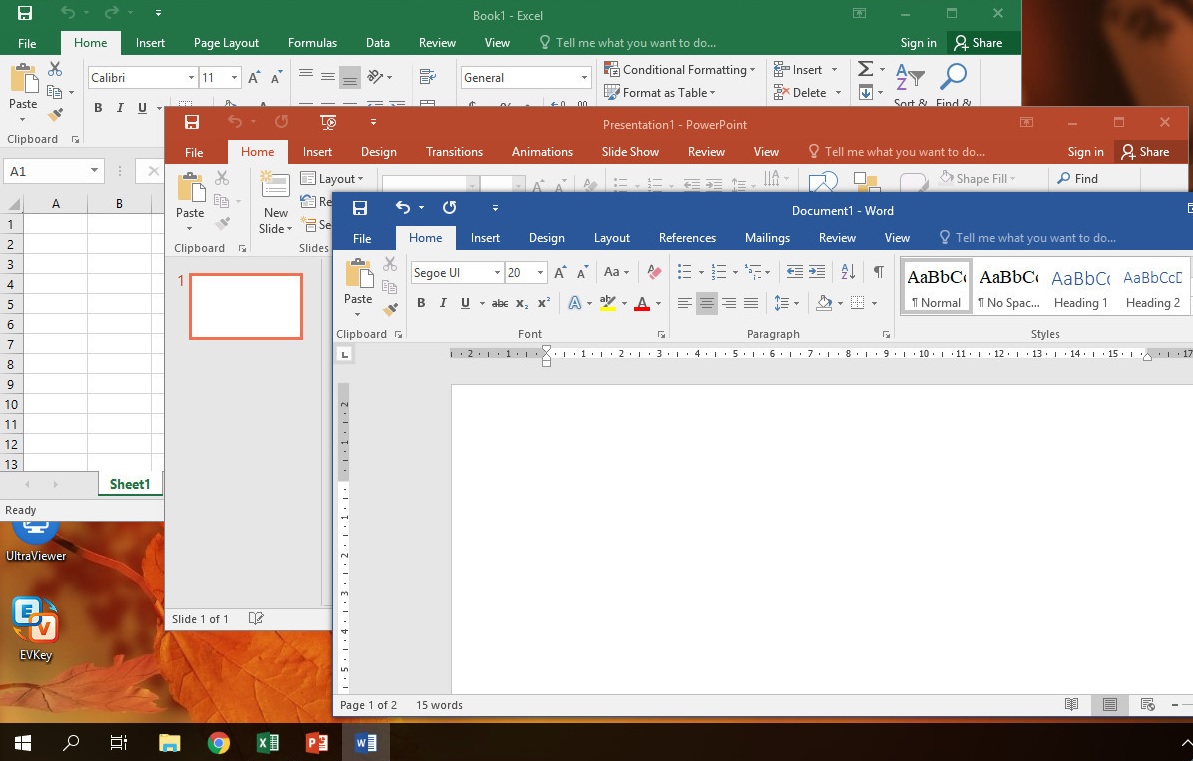Open Word font size 20 dropdown
Viewport: 1193px width, 761px height.
tap(540, 272)
